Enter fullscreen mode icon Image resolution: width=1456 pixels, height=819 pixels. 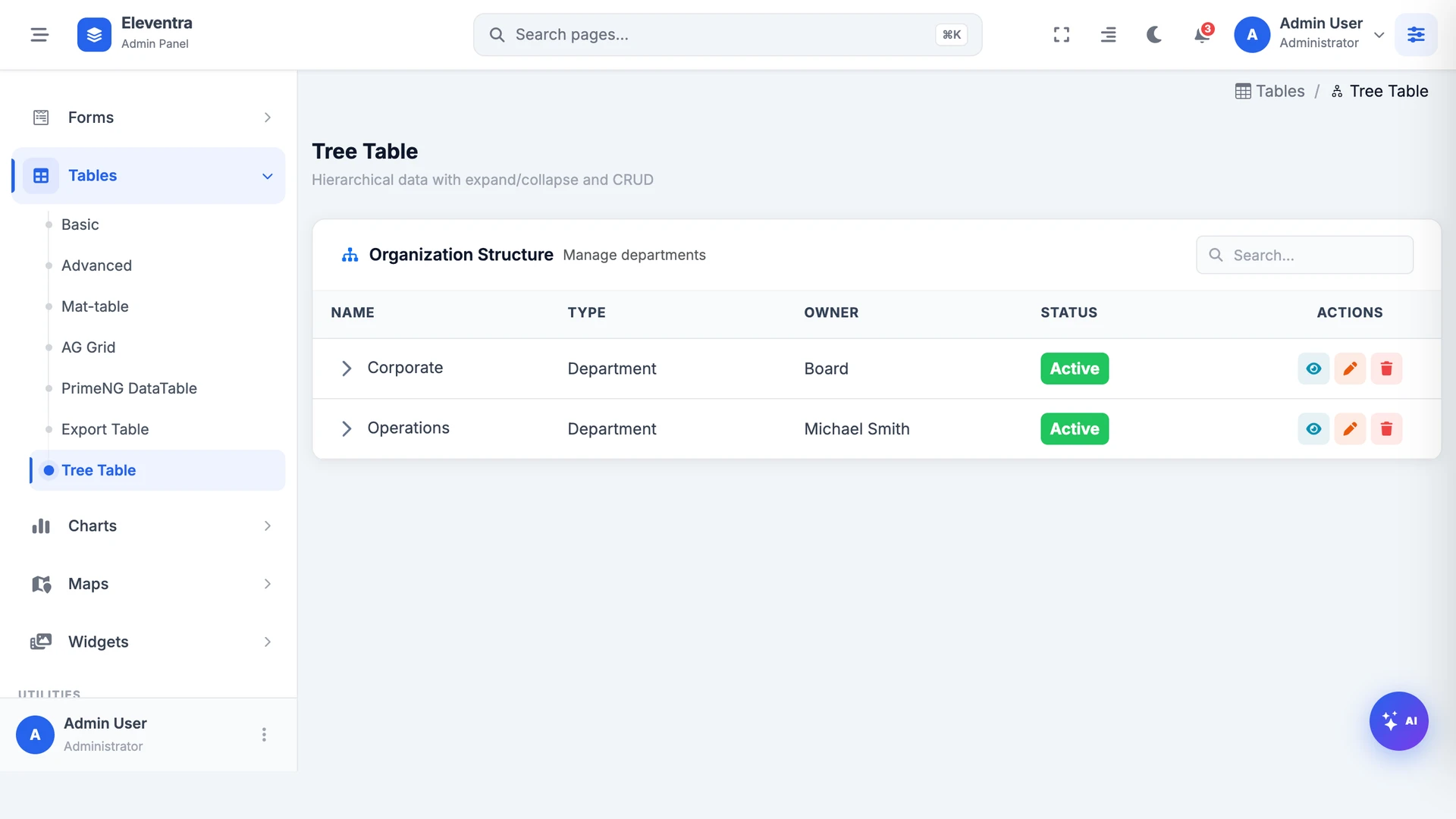click(1062, 34)
